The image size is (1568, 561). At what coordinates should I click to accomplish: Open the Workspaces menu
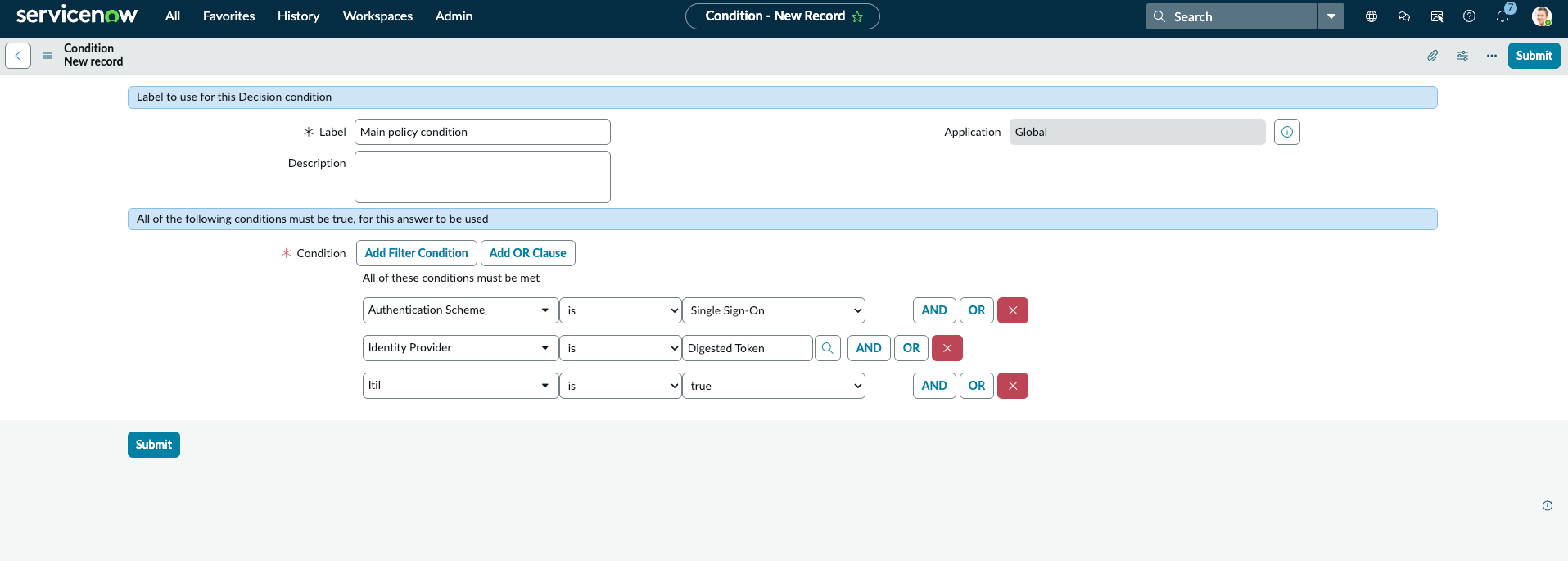click(x=377, y=16)
